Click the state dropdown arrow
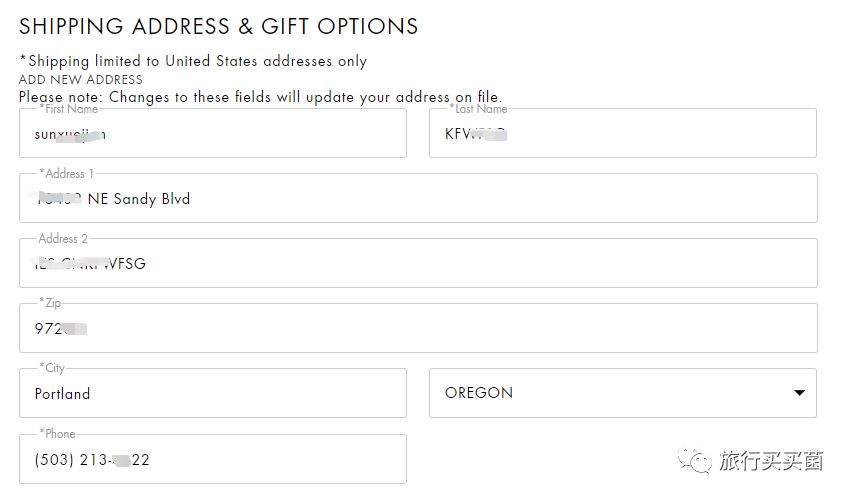The image size is (851, 498). [x=799, y=393]
